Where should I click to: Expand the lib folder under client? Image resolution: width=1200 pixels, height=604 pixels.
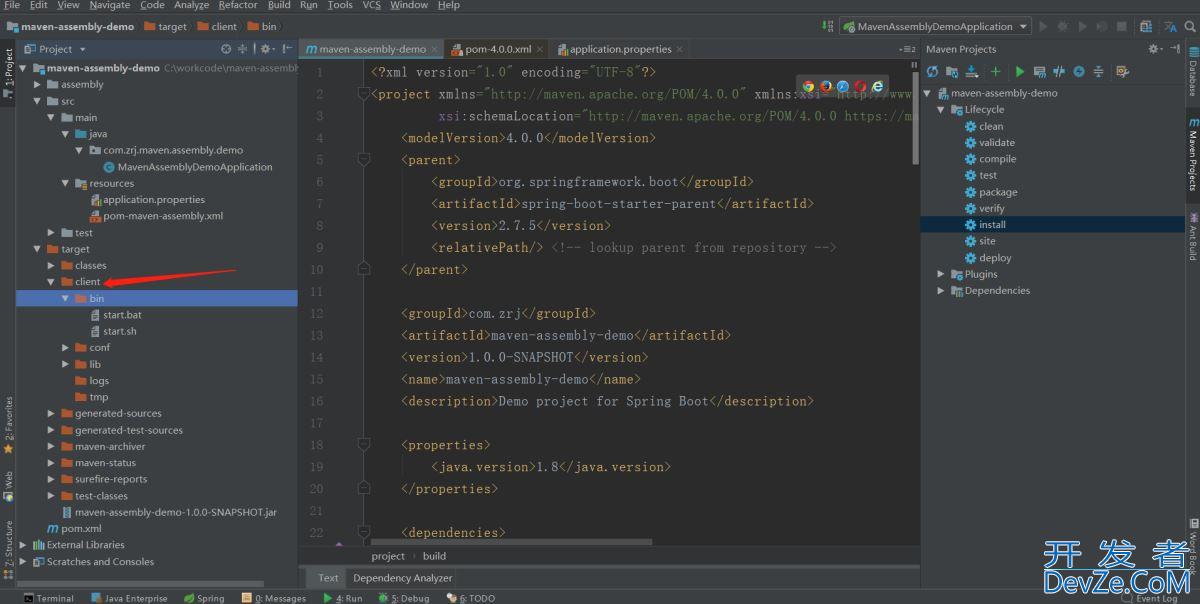pos(66,364)
